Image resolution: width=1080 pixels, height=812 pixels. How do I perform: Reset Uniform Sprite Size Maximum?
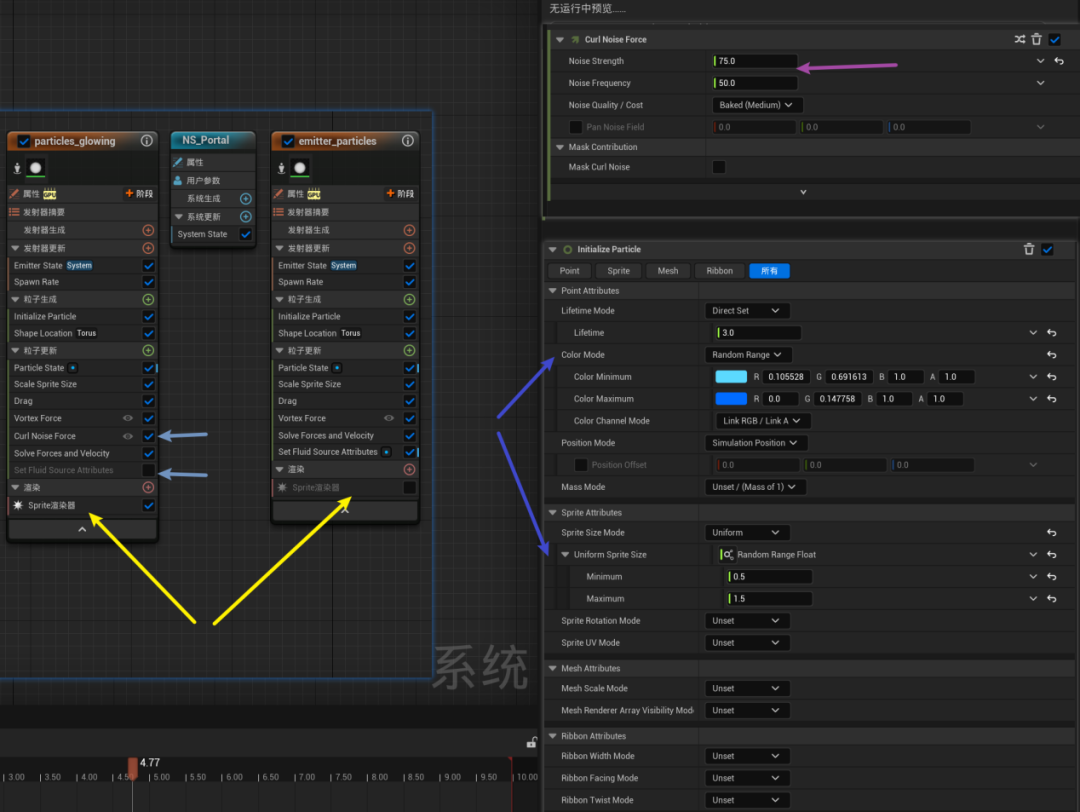(1052, 598)
